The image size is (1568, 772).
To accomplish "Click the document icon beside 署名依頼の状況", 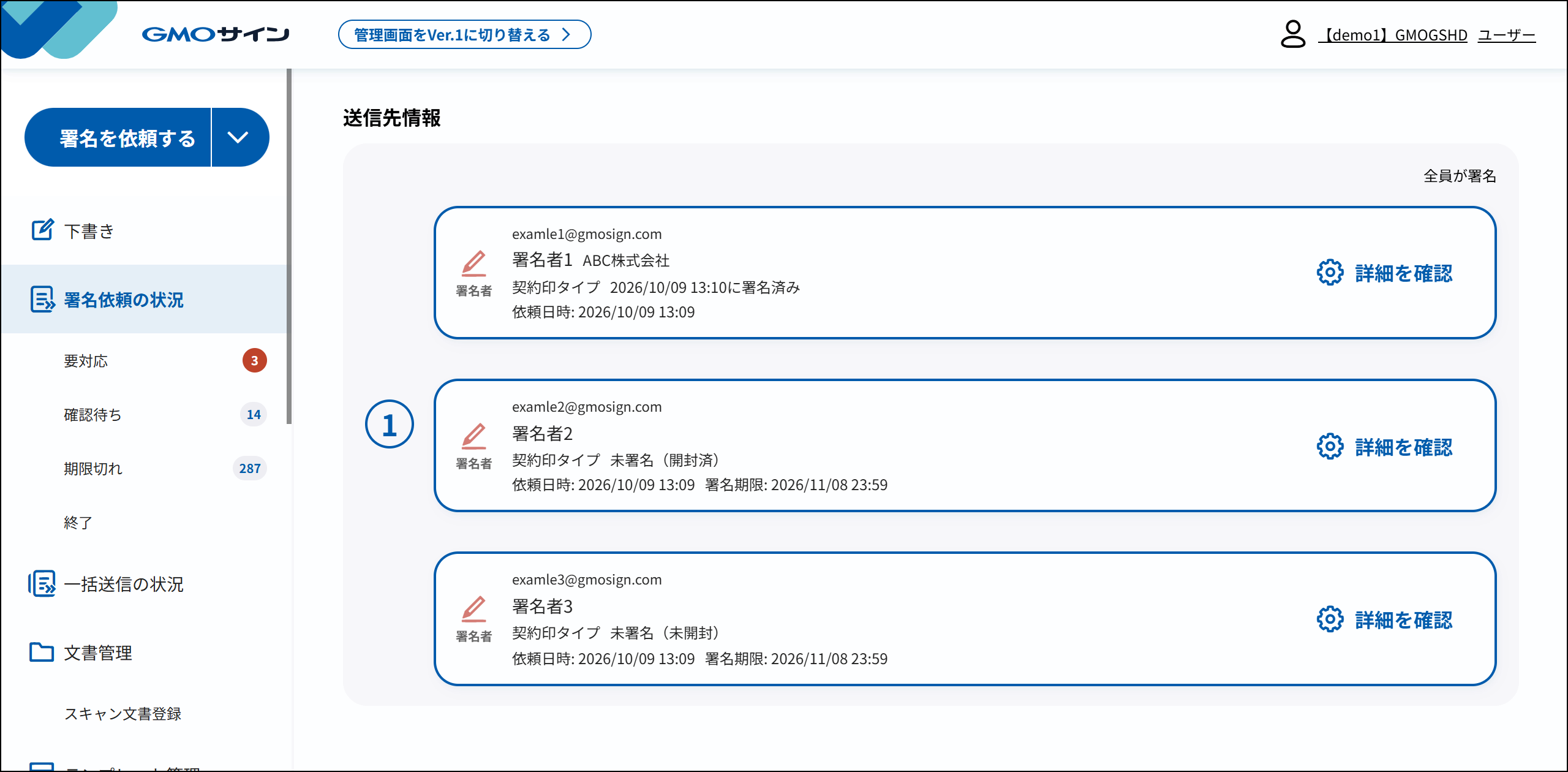I will (x=43, y=300).
